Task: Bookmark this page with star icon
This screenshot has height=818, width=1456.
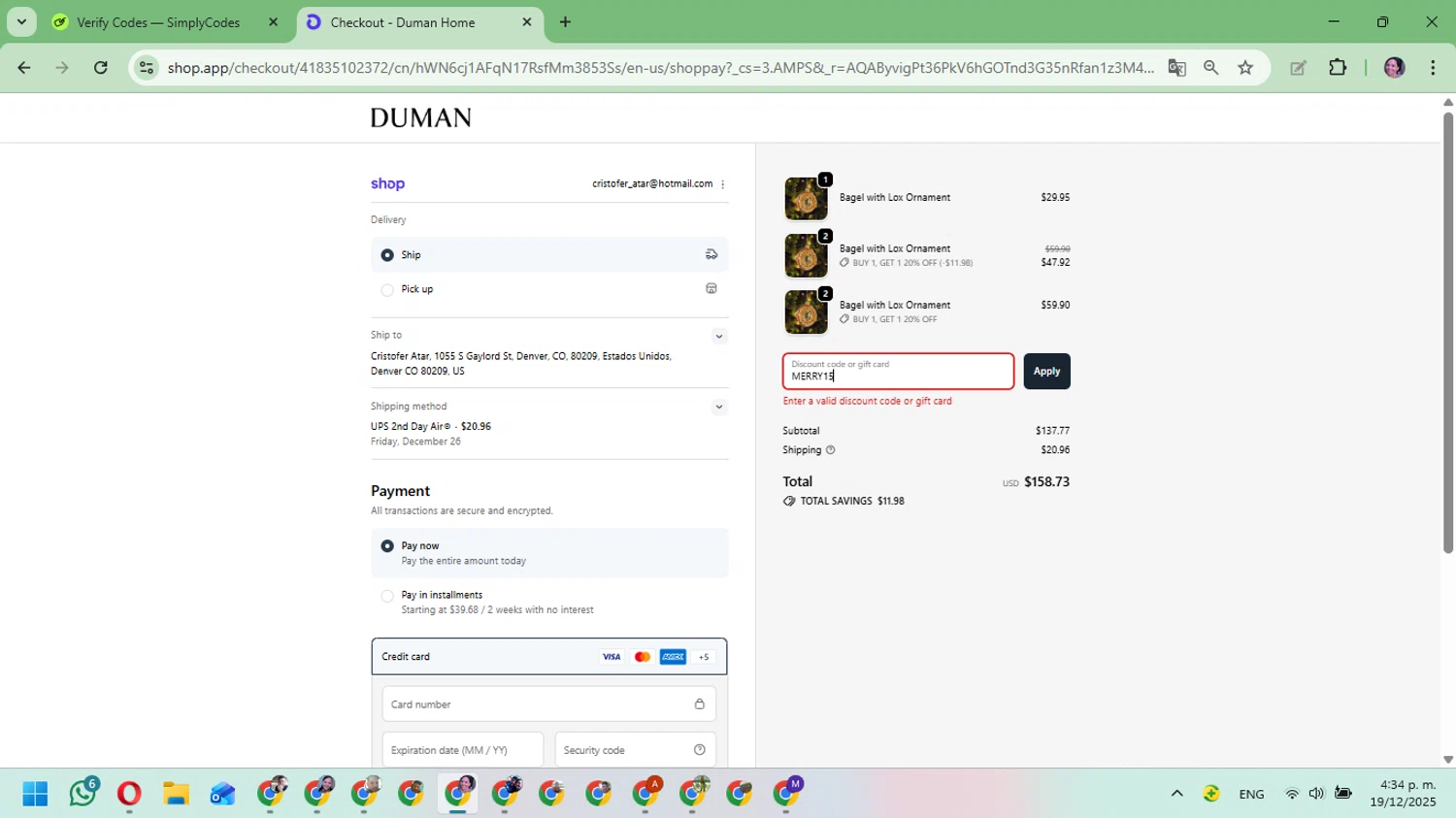Action: 1245,68
